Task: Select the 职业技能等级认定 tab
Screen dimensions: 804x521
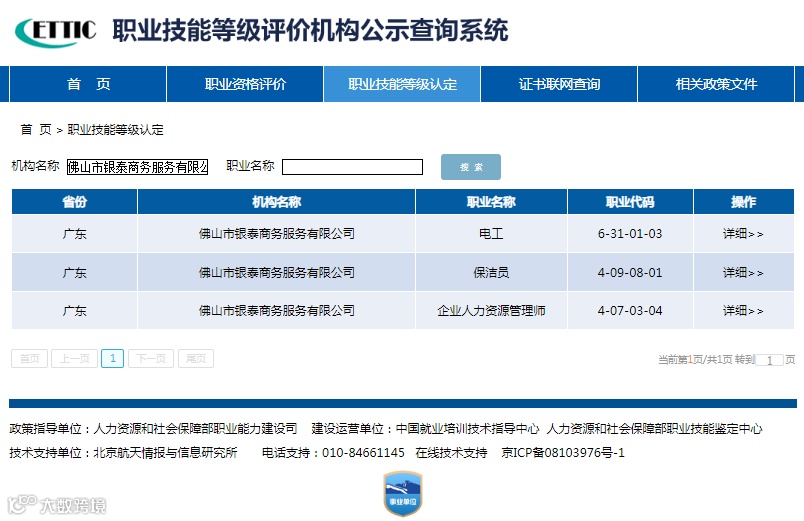Action: [402, 84]
